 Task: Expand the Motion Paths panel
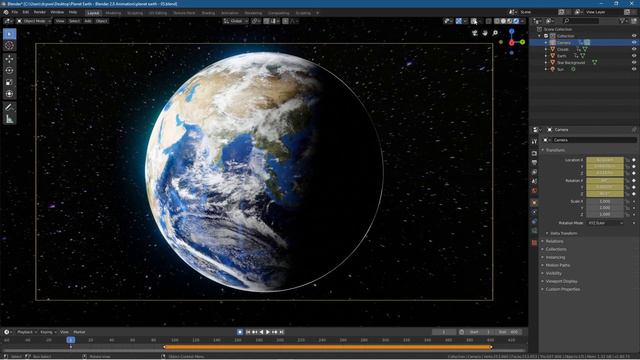point(557,265)
